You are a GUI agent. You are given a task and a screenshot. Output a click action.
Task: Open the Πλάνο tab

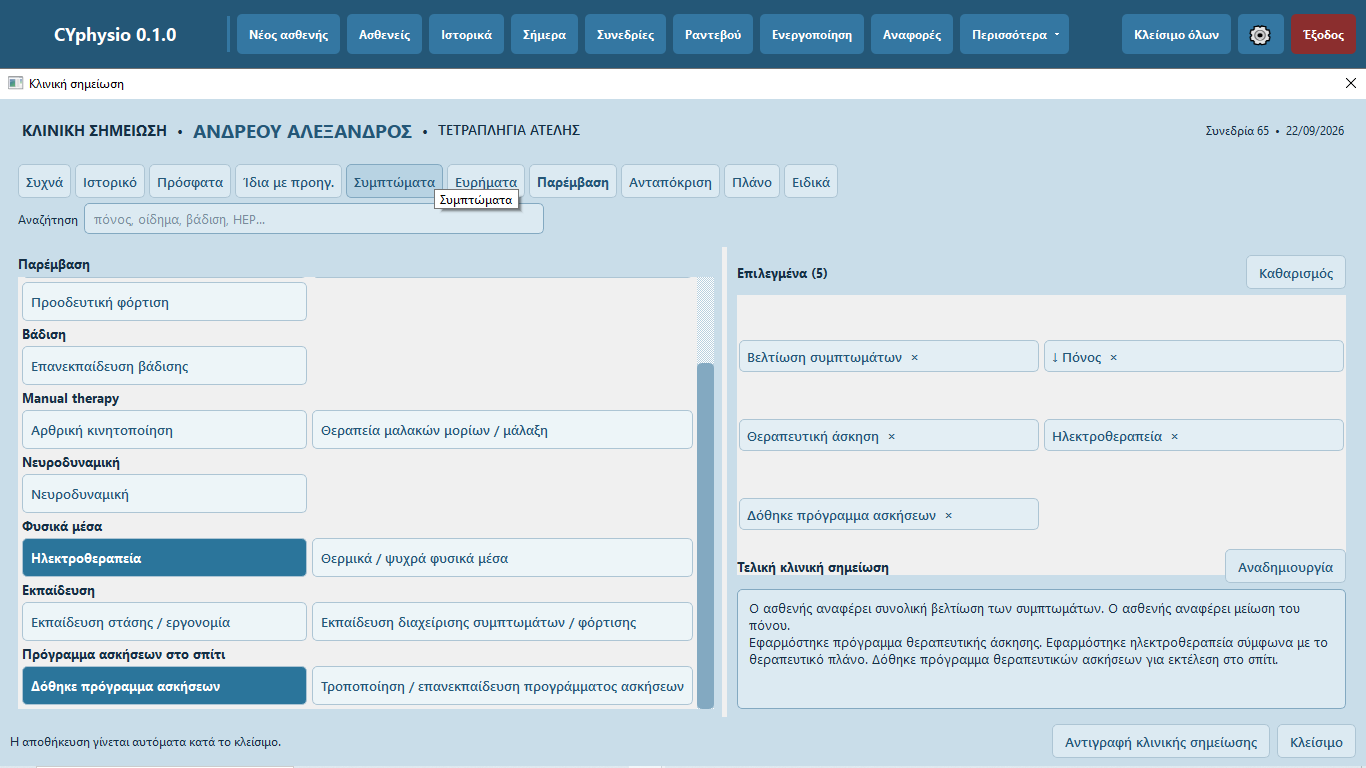pos(752,182)
